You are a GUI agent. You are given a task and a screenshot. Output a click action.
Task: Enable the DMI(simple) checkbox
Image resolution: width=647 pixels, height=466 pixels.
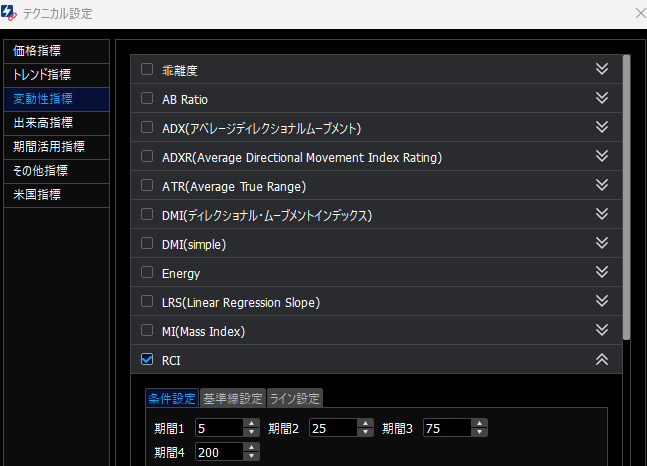[147, 244]
